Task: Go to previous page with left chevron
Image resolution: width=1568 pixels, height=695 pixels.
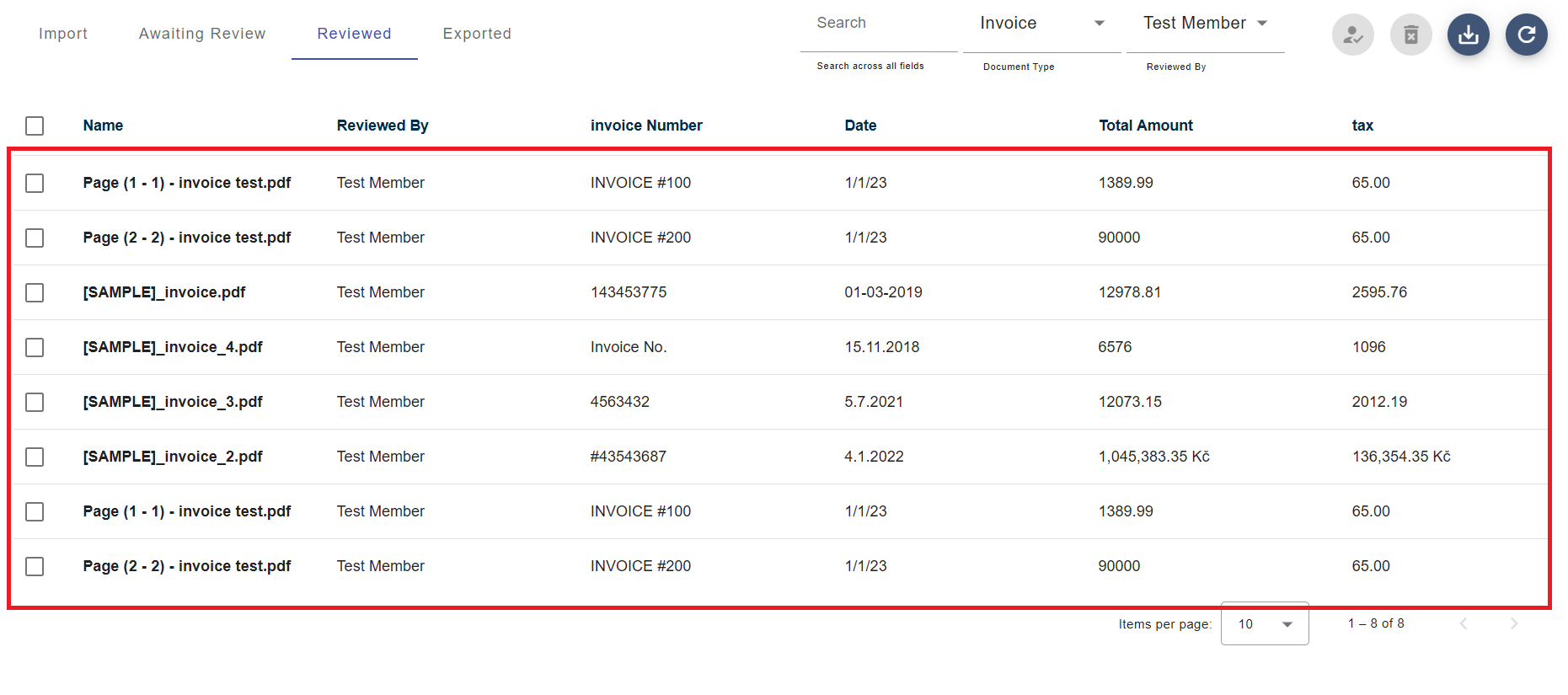Action: (x=1464, y=623)
